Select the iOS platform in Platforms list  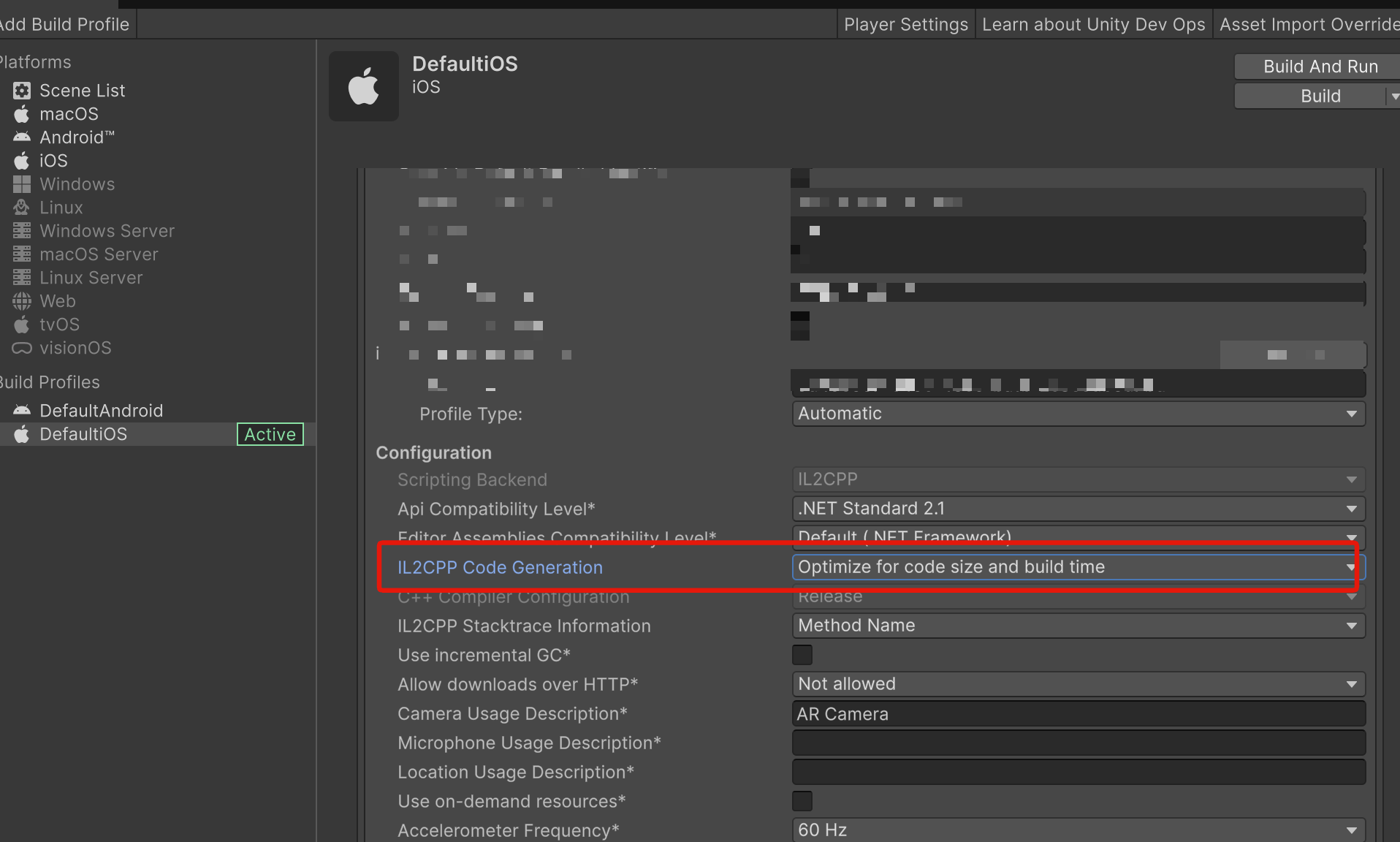pos(53,161)
